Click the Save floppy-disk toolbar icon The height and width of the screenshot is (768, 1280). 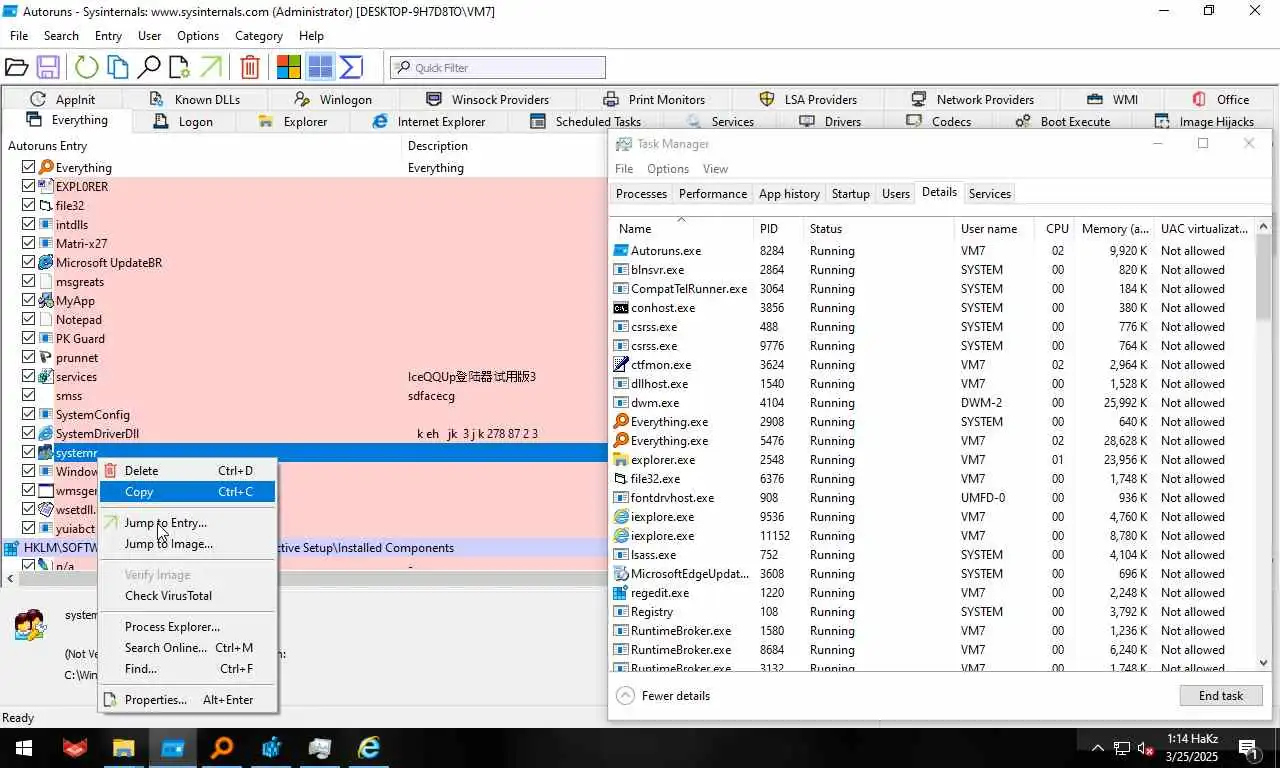47,67
